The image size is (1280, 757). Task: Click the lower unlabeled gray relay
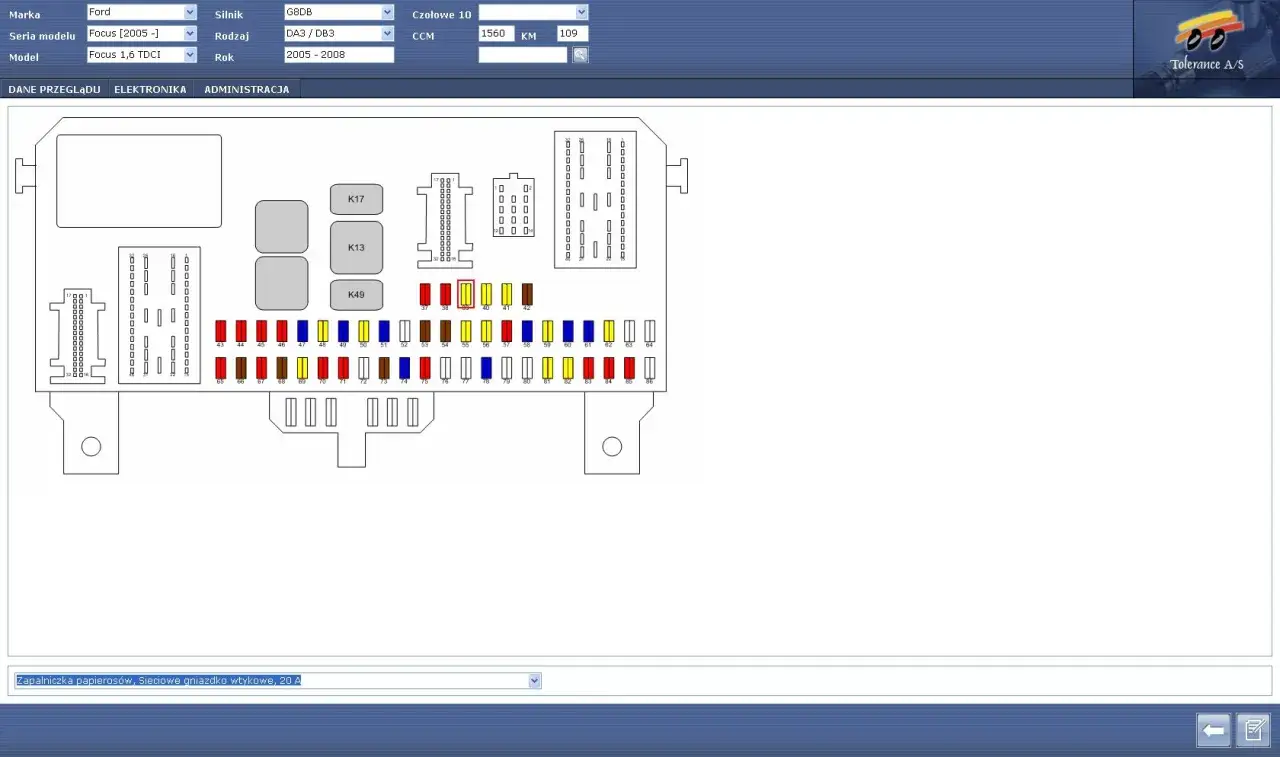click(x=282, y=283)
